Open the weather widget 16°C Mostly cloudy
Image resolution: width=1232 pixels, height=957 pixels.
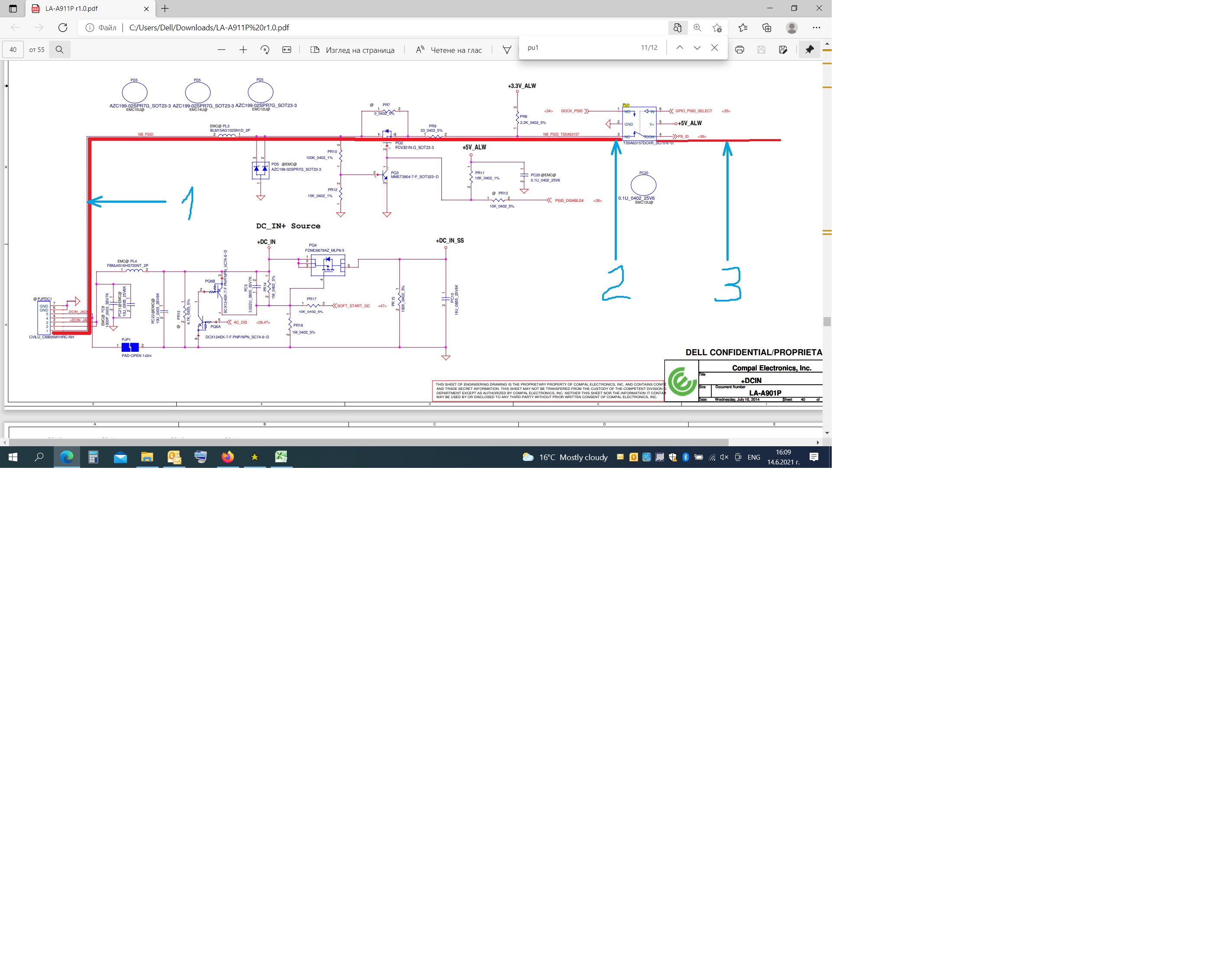(565, 457)
